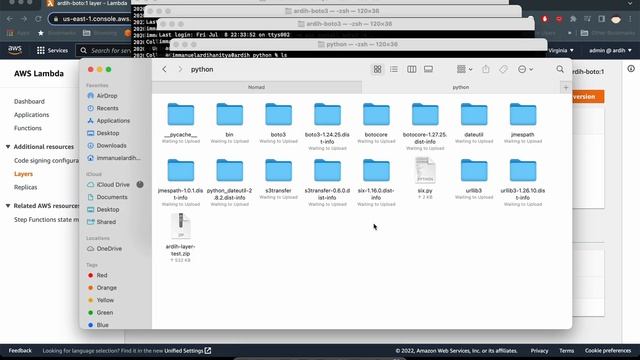
Task: Open Desktop under Favorites
Action: [x=103, y=133]
